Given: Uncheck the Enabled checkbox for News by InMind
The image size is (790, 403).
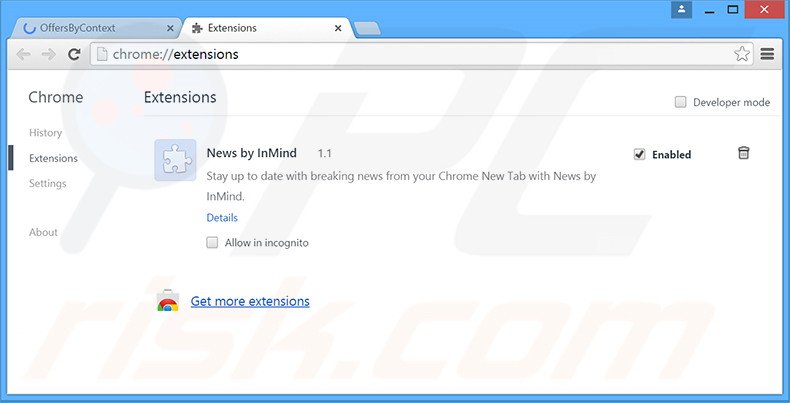Looking at the screenshot, I should coord(639,154).
